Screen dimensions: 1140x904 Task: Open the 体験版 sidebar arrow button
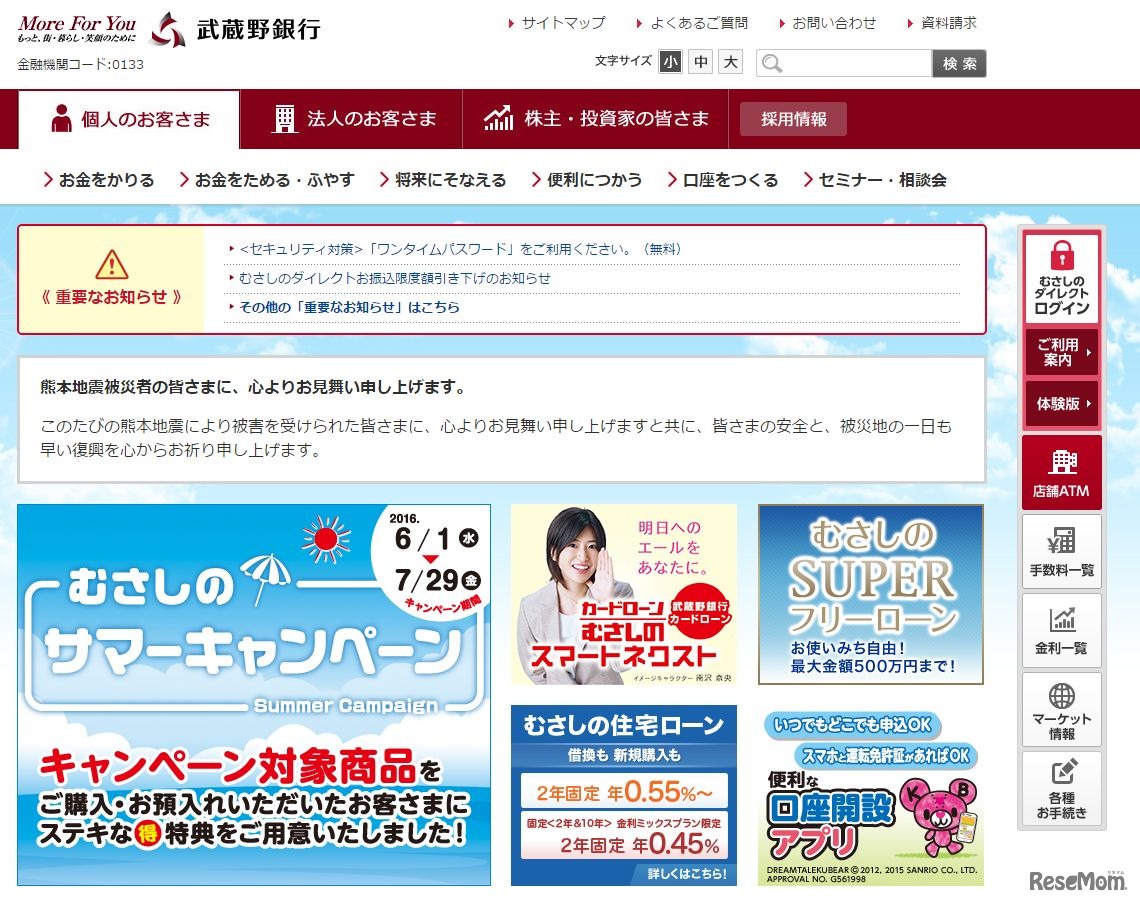click(x=1061, y=404)
